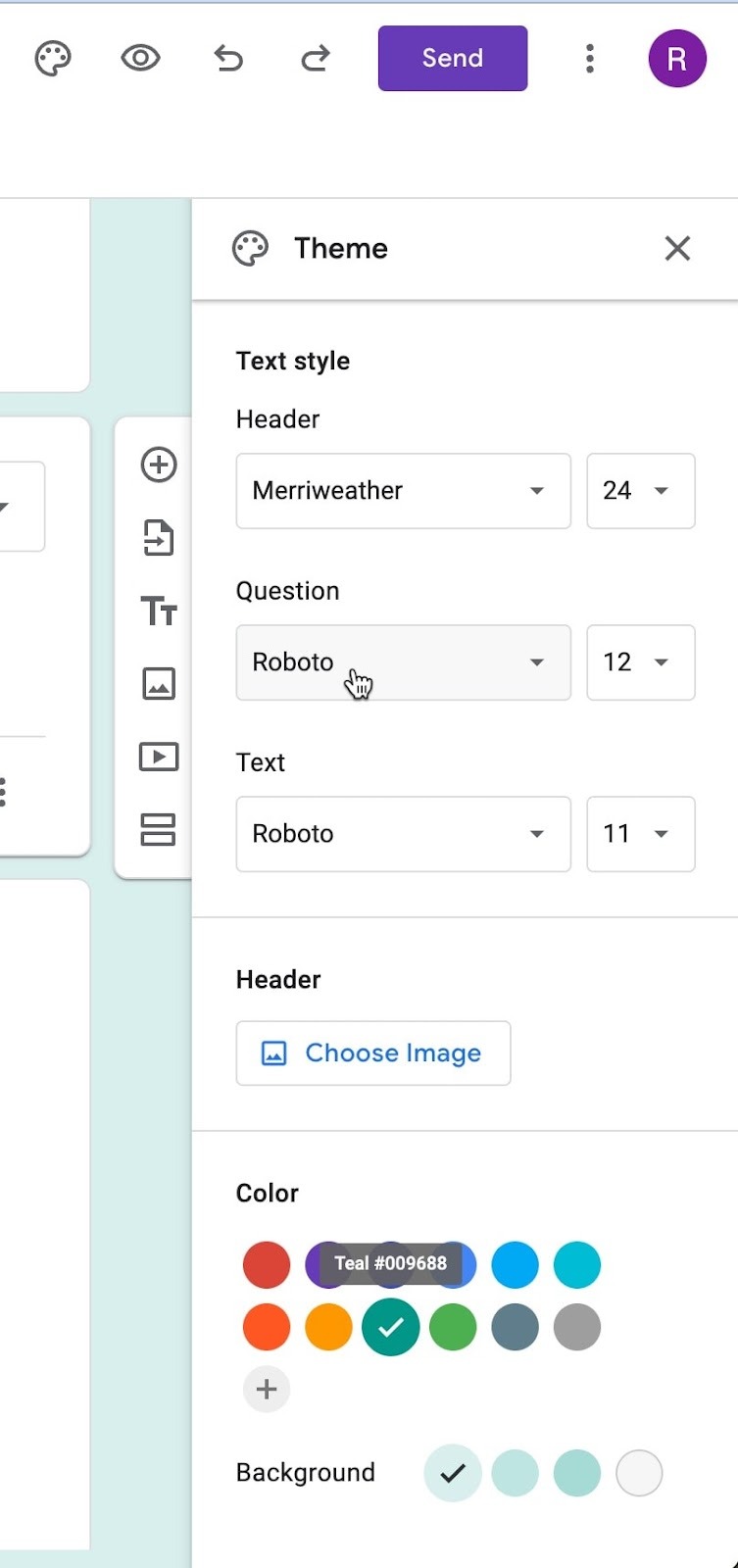Open the Text font size 11 dropdown
738x1568 pixels.
coord(640,834)
